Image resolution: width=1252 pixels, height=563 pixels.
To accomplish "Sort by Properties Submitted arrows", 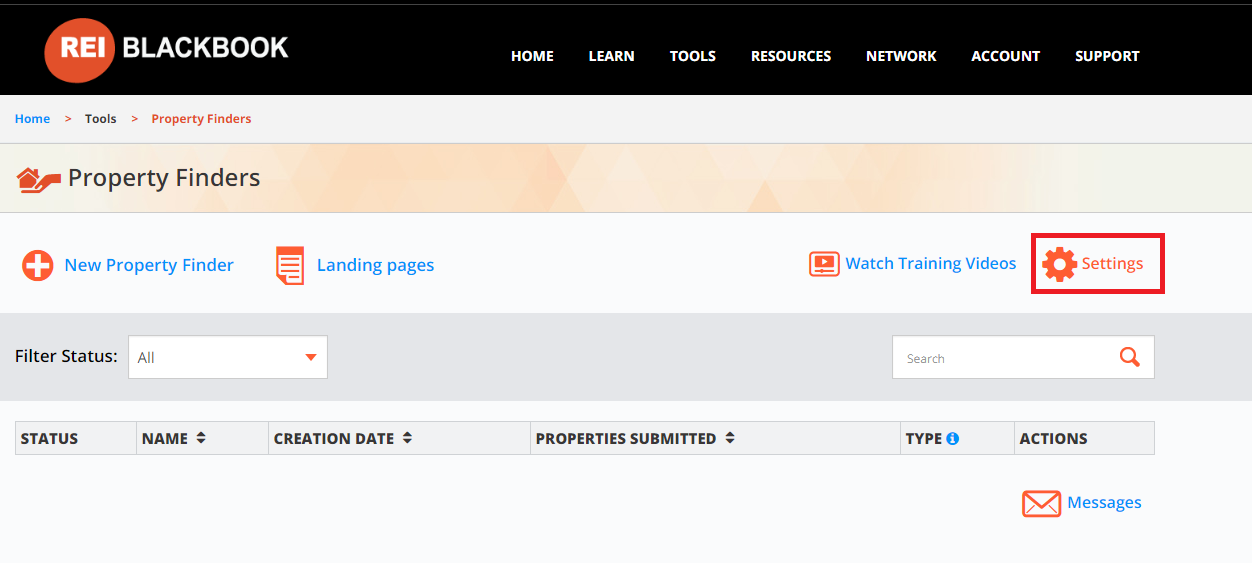I will tap(730, 438).
